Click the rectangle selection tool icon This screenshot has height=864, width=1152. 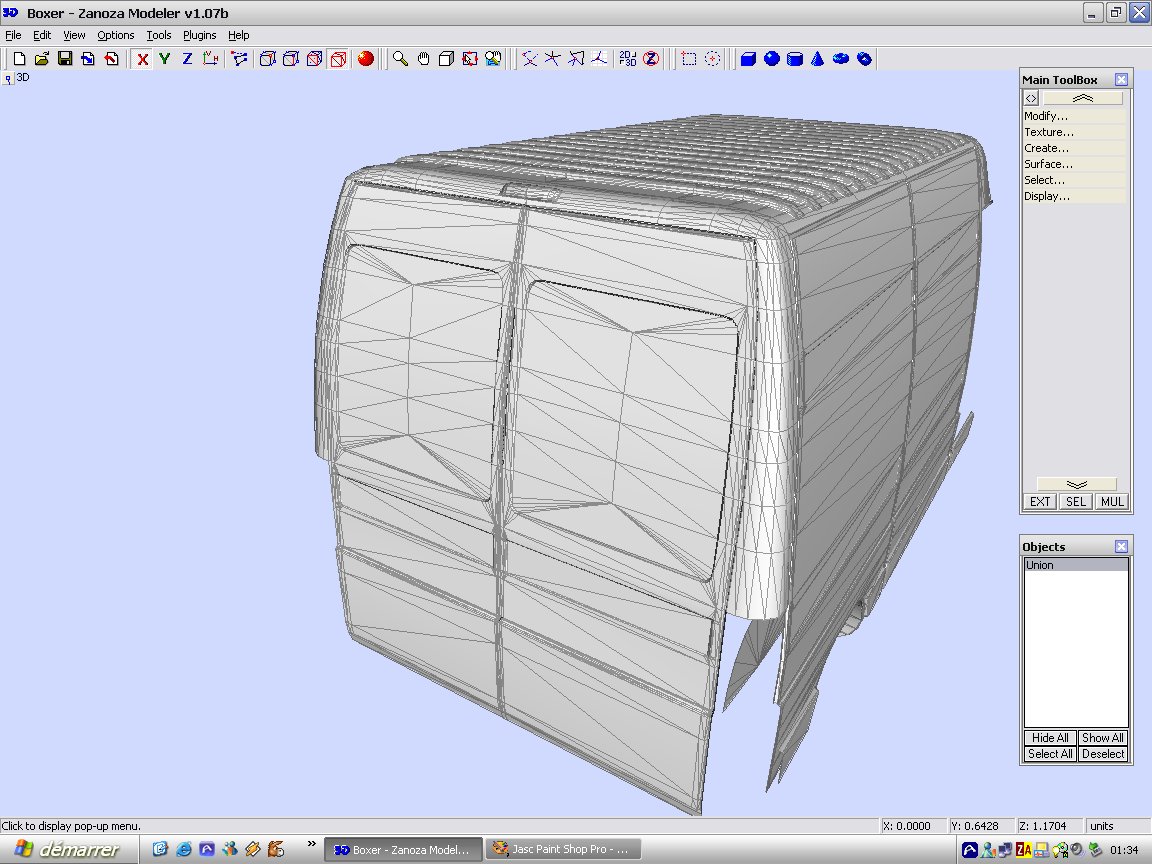click(689, 59)
